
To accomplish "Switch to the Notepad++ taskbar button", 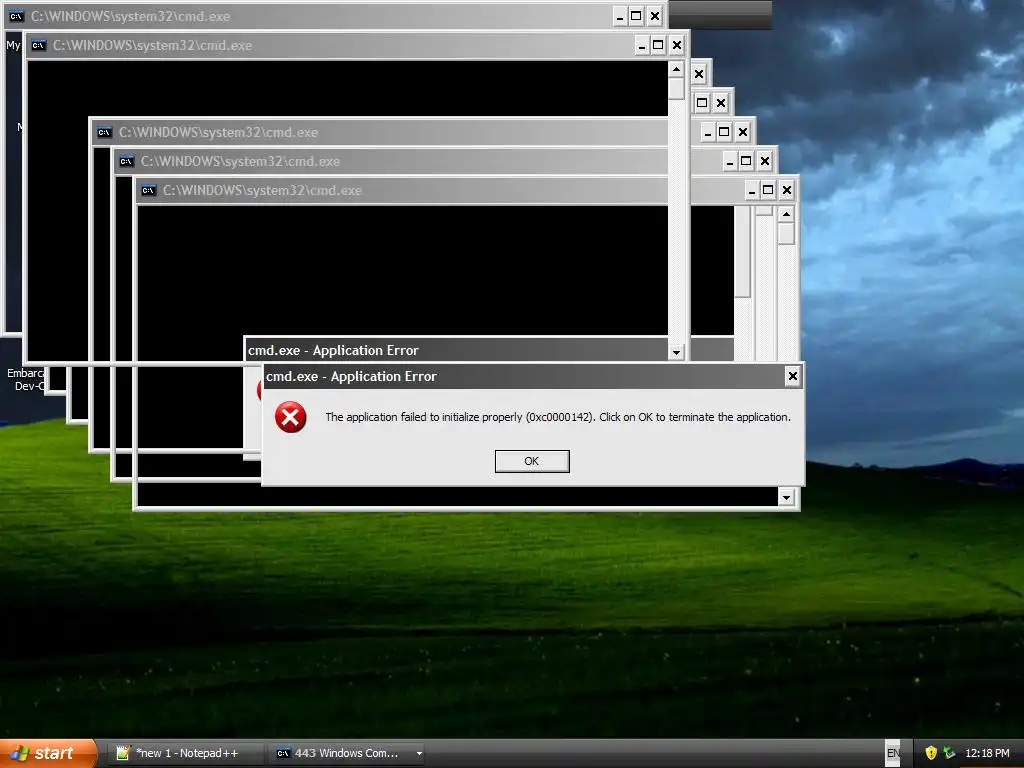I will click(185, 753).
